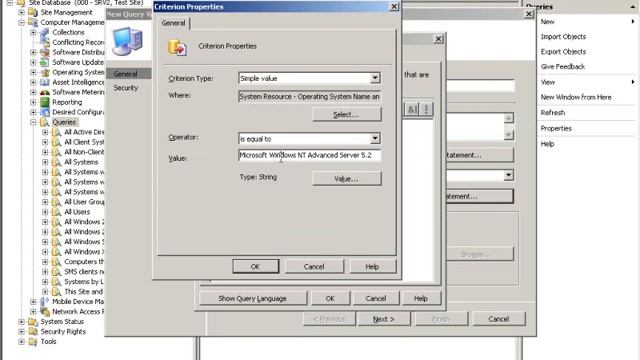Viewport: 640px width, 360px height.
Task: Click OK in Criterion Properties dialog
Action: pyautogui.click(x=256, y=267)
